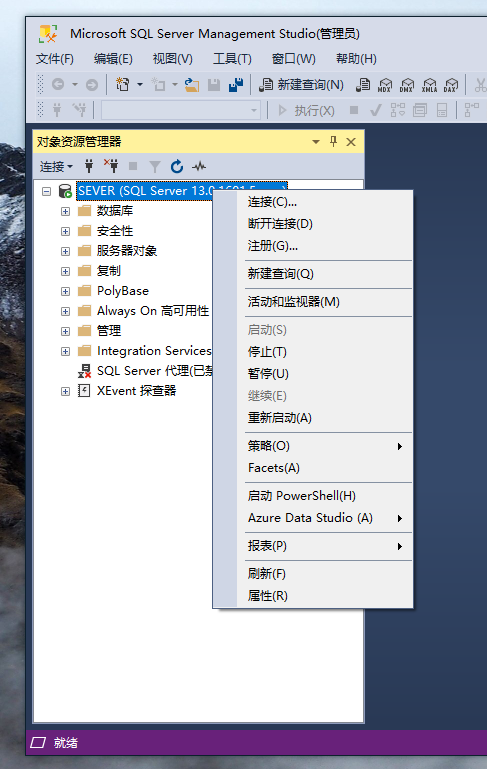Expand the 管理 folder
The width and height of the screenshot is (487, 769).
click(65, 332)
